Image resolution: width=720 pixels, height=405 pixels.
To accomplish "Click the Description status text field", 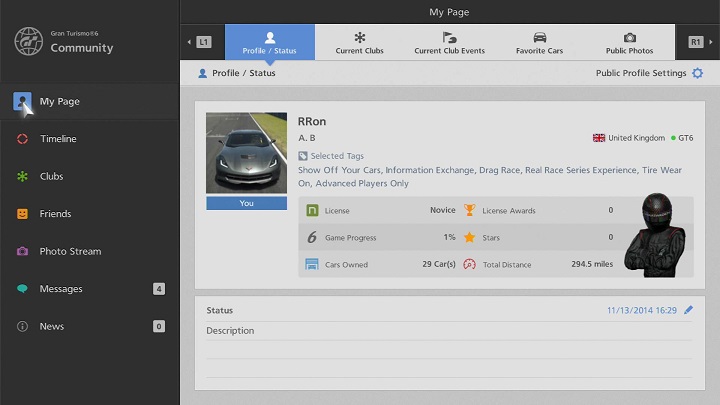I will click(448, 331).
